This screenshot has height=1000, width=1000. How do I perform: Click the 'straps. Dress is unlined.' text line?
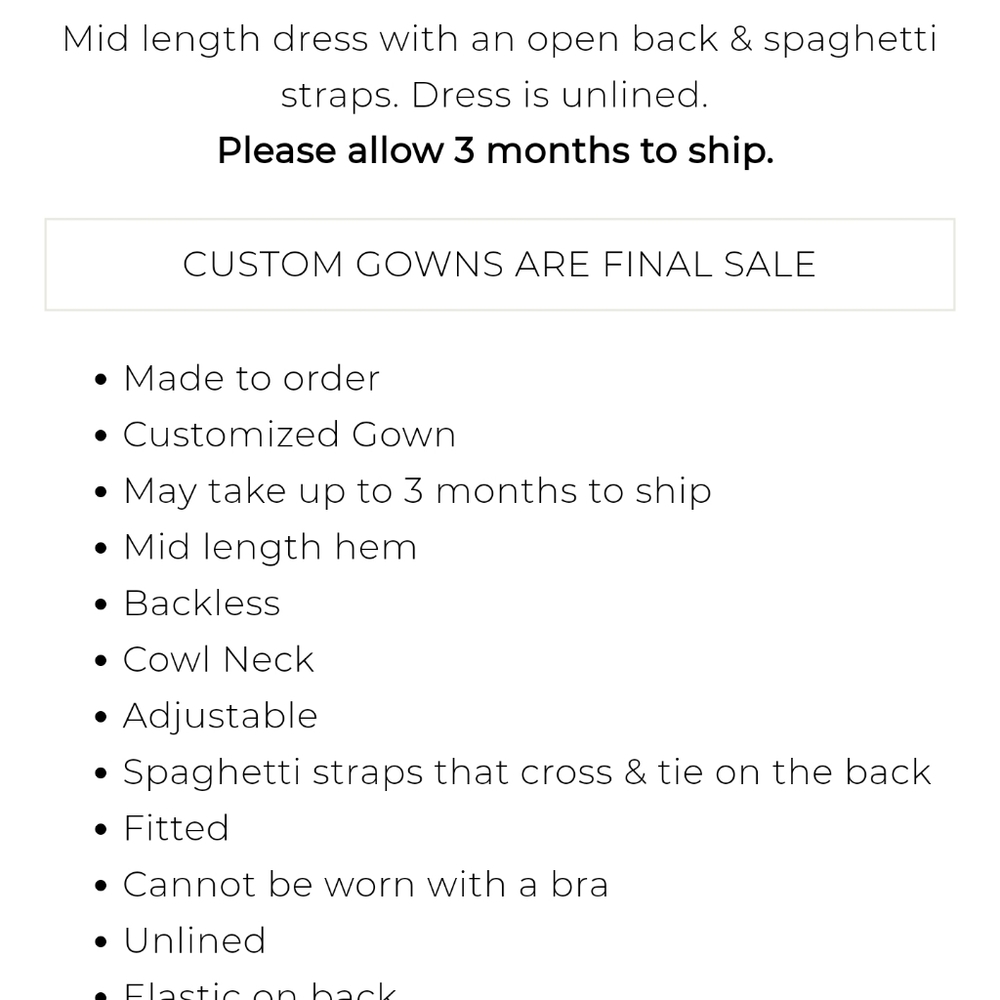[494, 95]
